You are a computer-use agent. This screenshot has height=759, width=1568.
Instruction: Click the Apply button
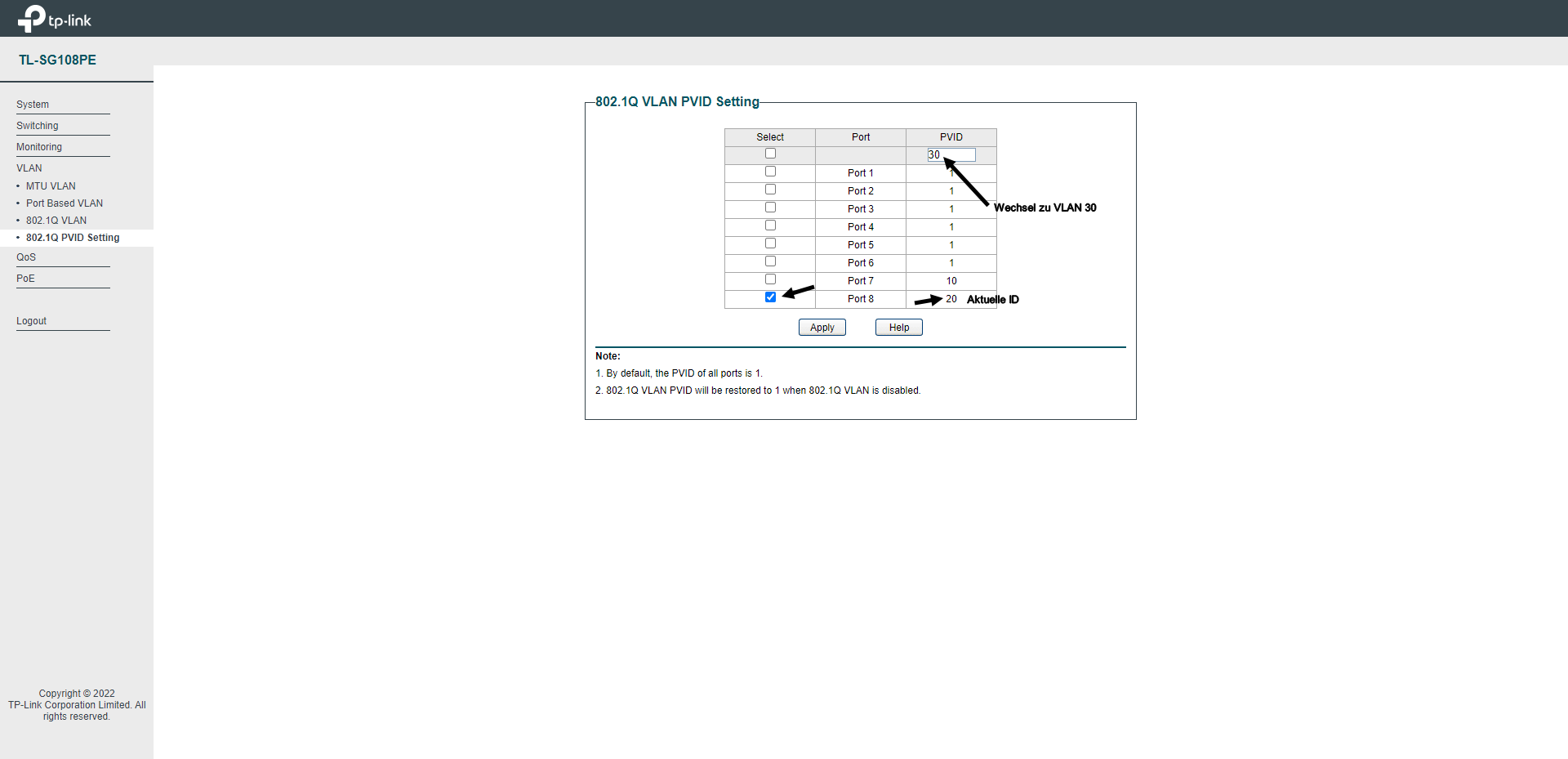coord(822,328)
